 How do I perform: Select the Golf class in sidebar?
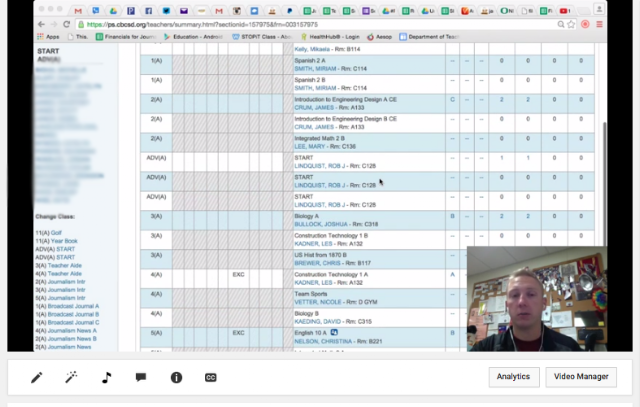pyautogui.click(x=56, y=233)
